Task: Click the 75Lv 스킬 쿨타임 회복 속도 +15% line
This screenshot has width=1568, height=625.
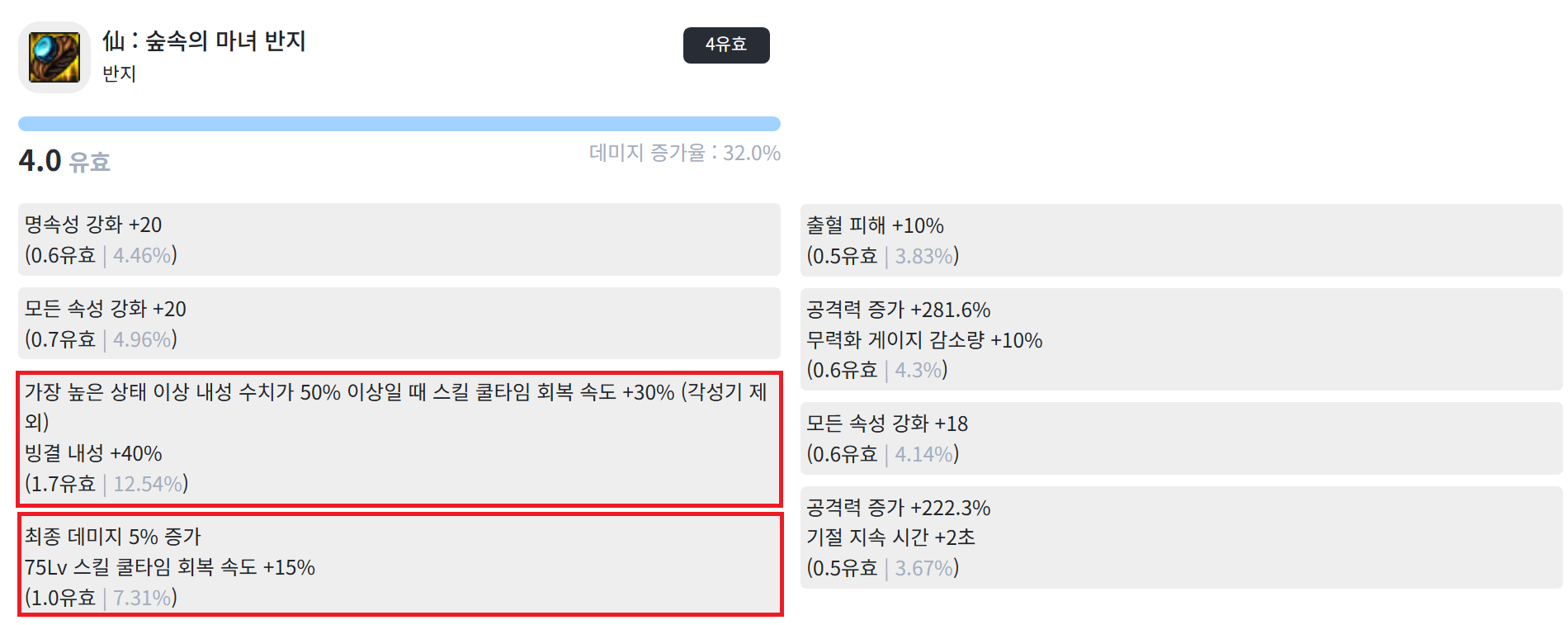Action: [169, 567]
